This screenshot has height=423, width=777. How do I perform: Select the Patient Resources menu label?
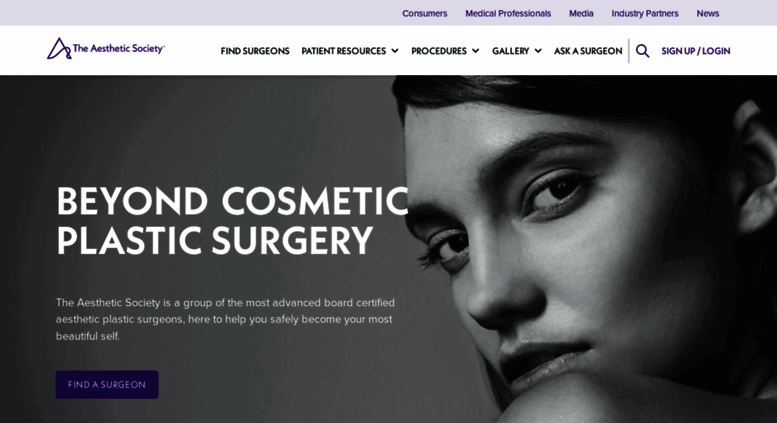click(x=343, y=51)
